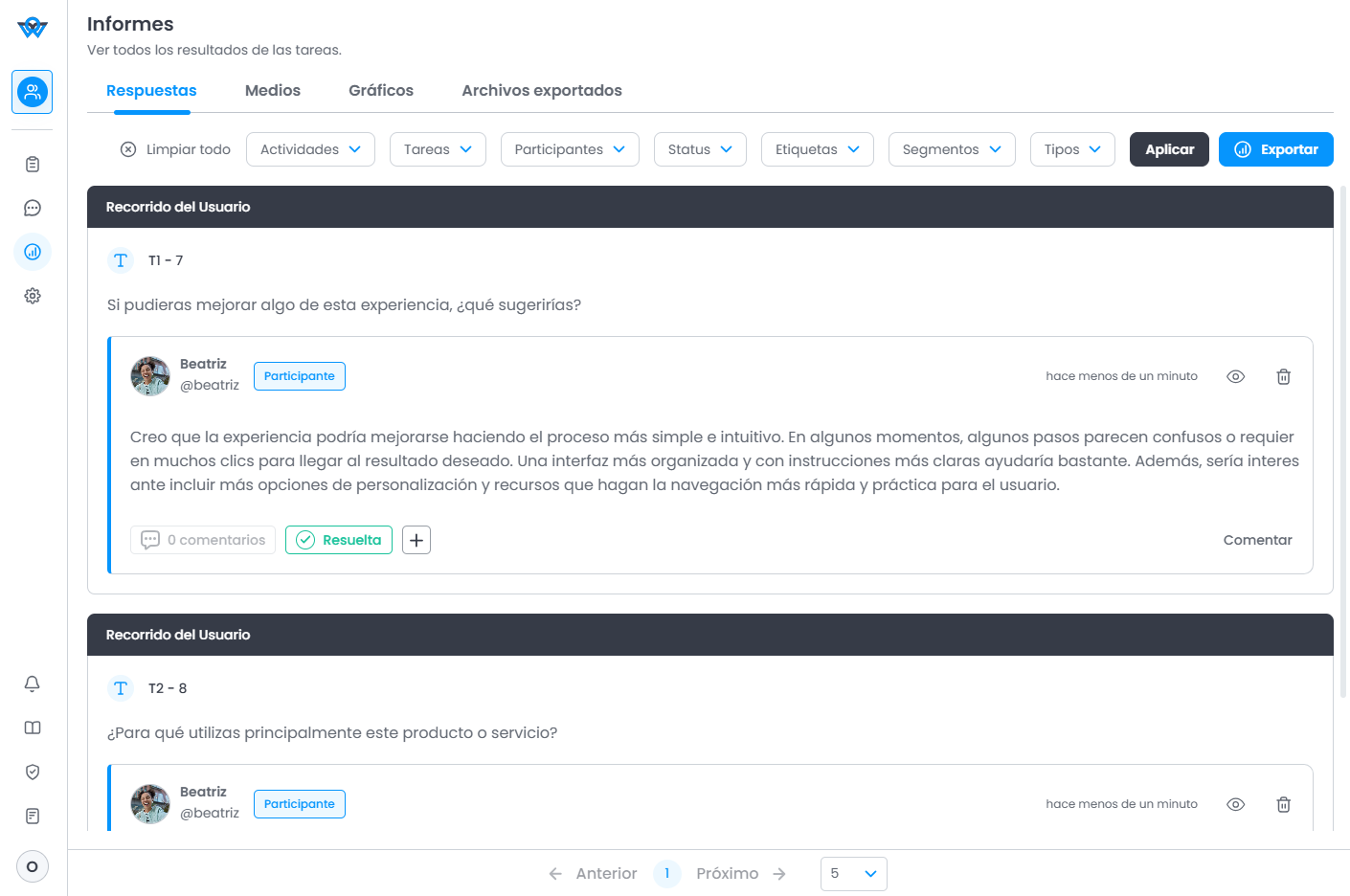Open the book documentation icon in sidebar
The height and width of the screenshot is (896, 1350).
[x=33, y=728]
